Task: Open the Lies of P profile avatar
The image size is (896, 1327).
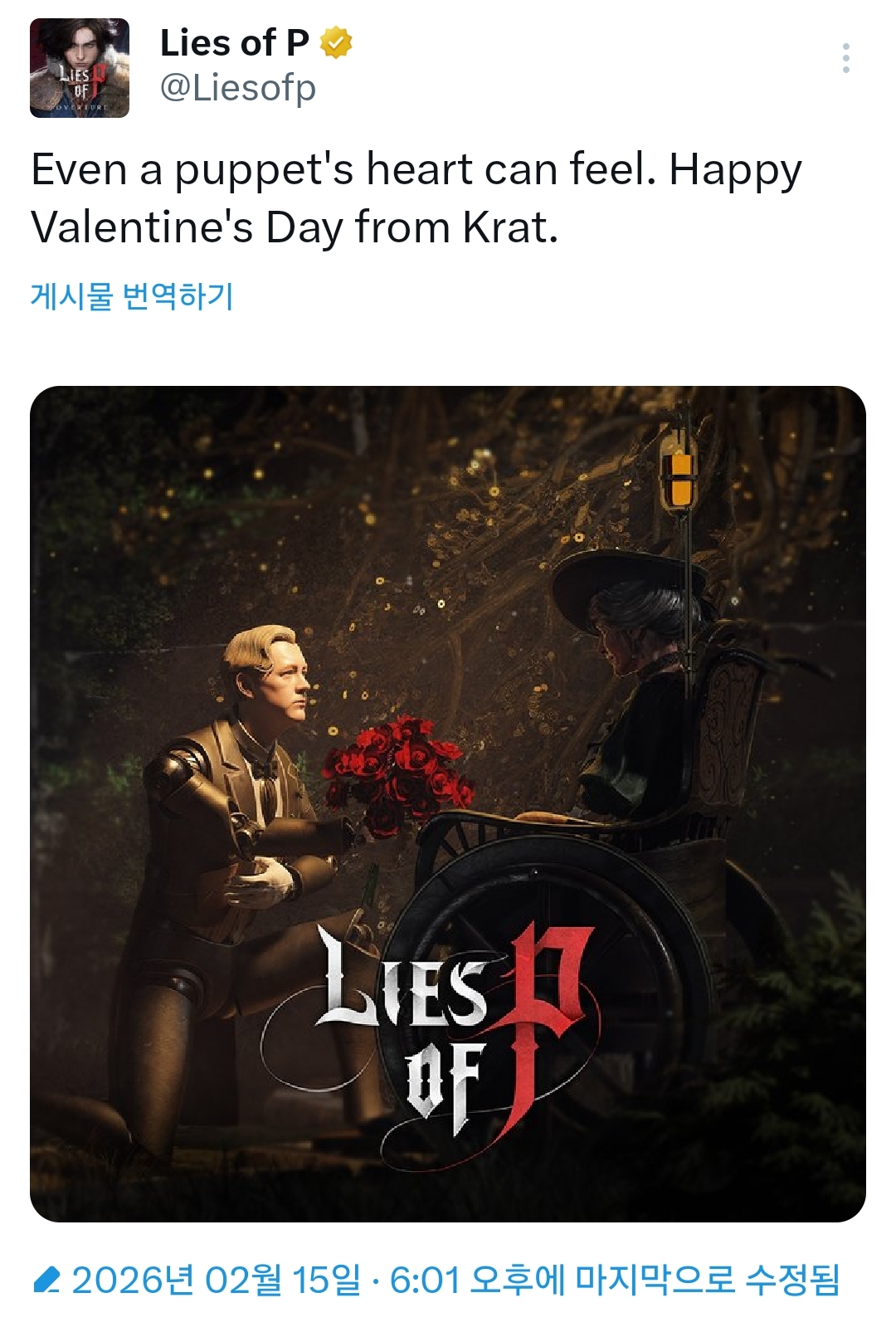Action: click(80, 68)
